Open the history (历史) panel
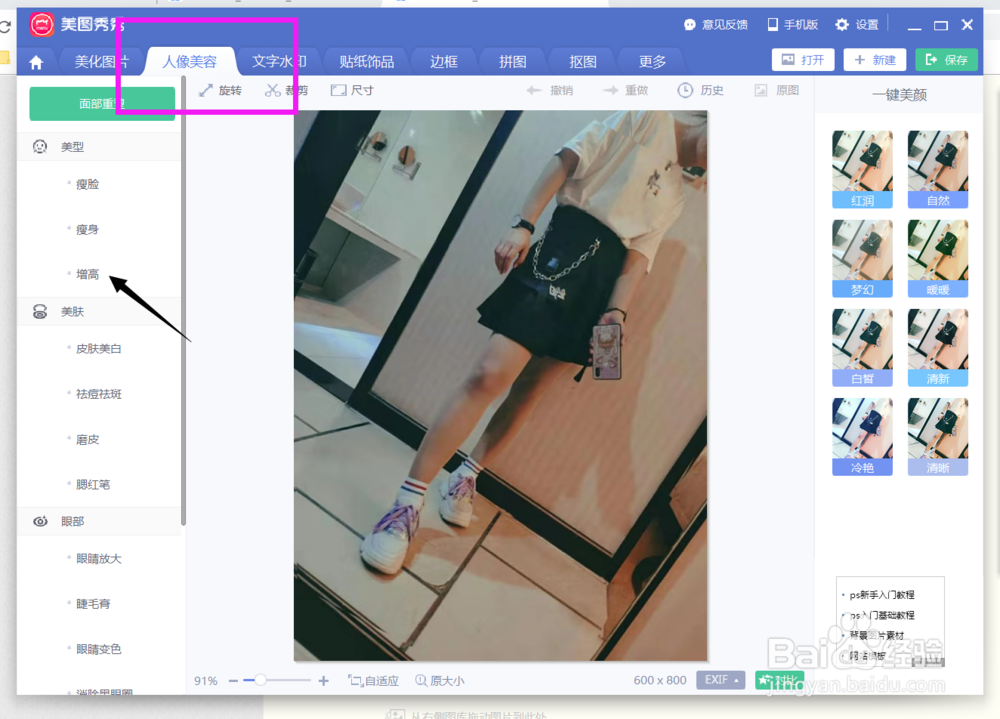Screen dimensions: 1000x719 point(700,90)
